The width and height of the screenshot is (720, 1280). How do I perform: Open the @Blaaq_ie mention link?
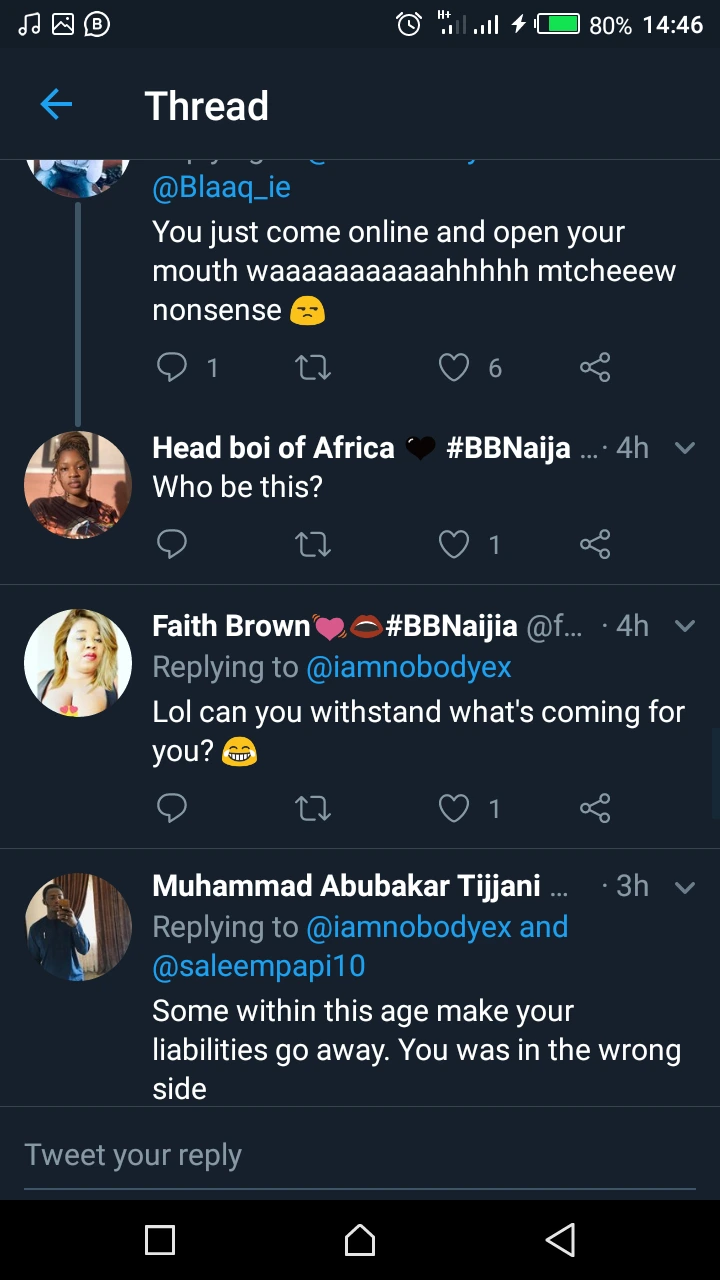pyautogui.click(x=221, y=187)
